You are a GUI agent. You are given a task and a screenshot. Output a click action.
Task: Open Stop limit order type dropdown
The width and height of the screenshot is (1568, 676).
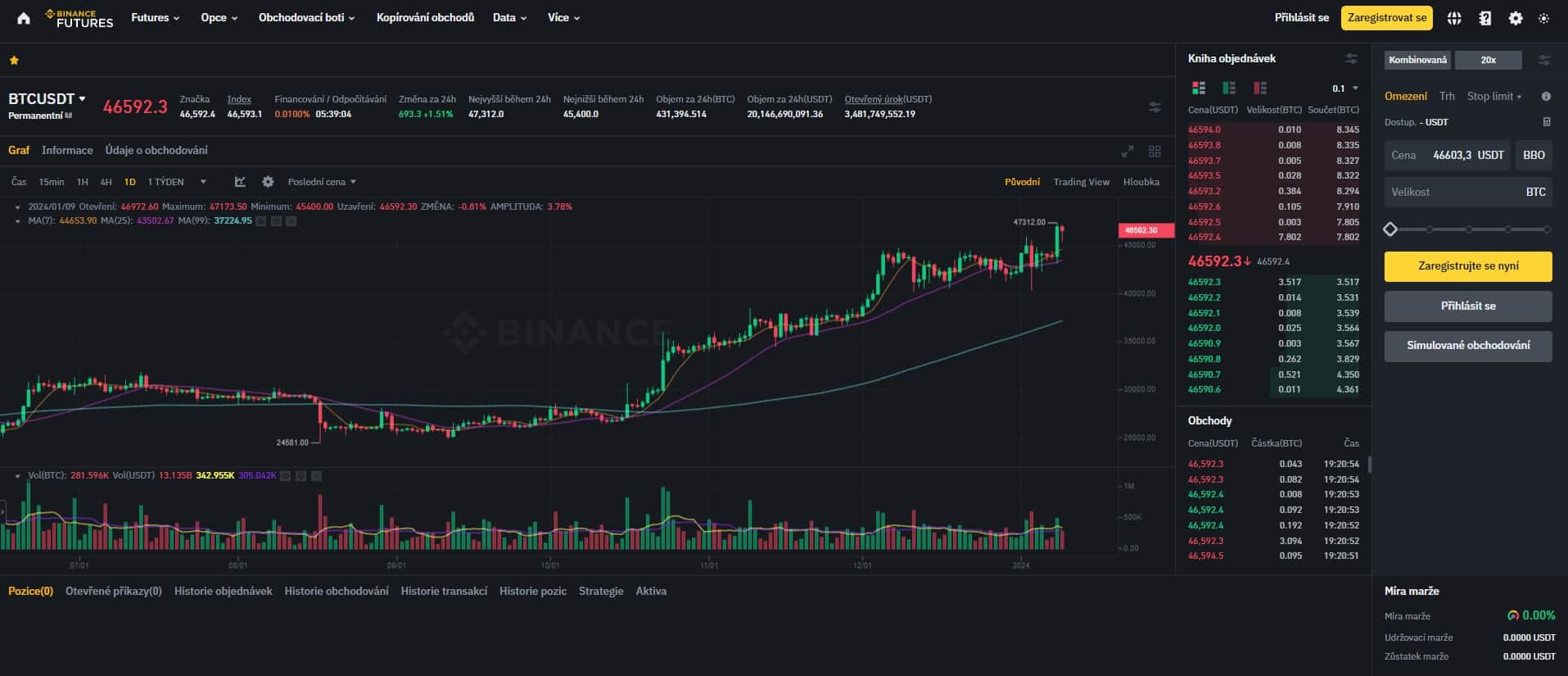tap(1494, 97)
